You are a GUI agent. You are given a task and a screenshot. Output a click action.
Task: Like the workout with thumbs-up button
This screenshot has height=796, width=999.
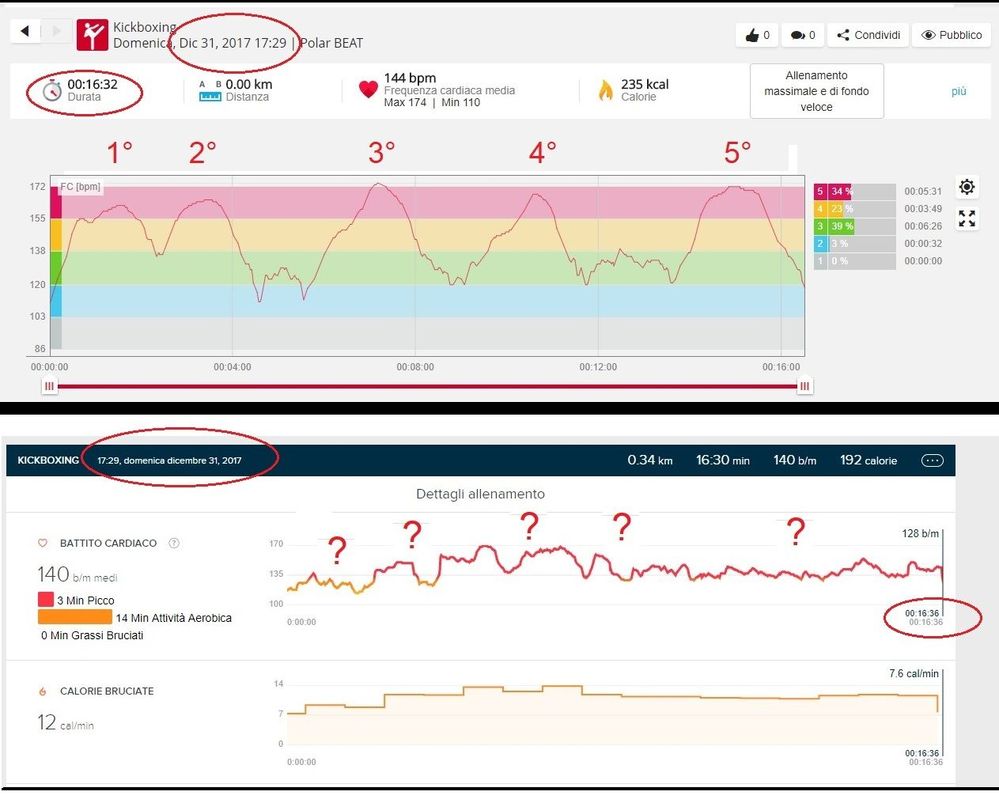click(756, 35)
